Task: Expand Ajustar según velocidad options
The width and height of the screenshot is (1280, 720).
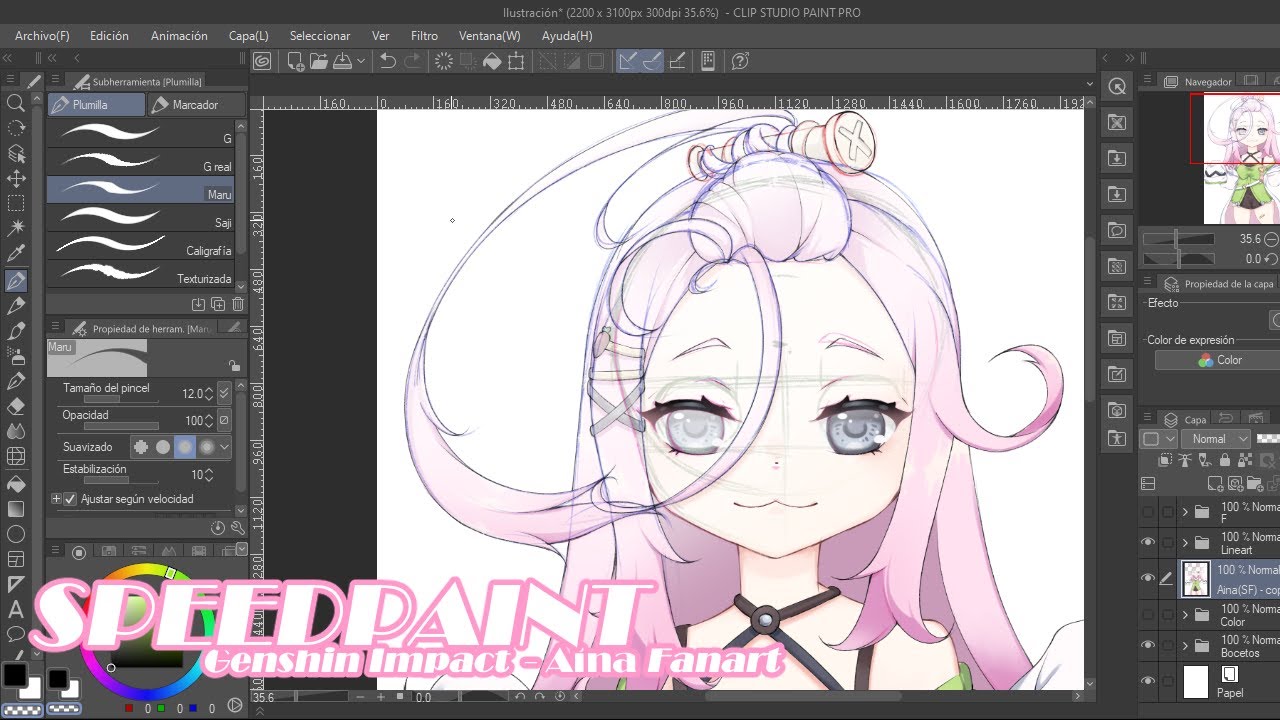Action: (x=56, y=499)
